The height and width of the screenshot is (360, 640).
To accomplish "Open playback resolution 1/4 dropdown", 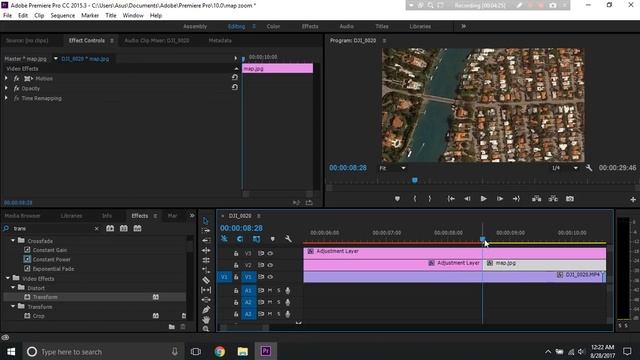I will tap(565, 168).
